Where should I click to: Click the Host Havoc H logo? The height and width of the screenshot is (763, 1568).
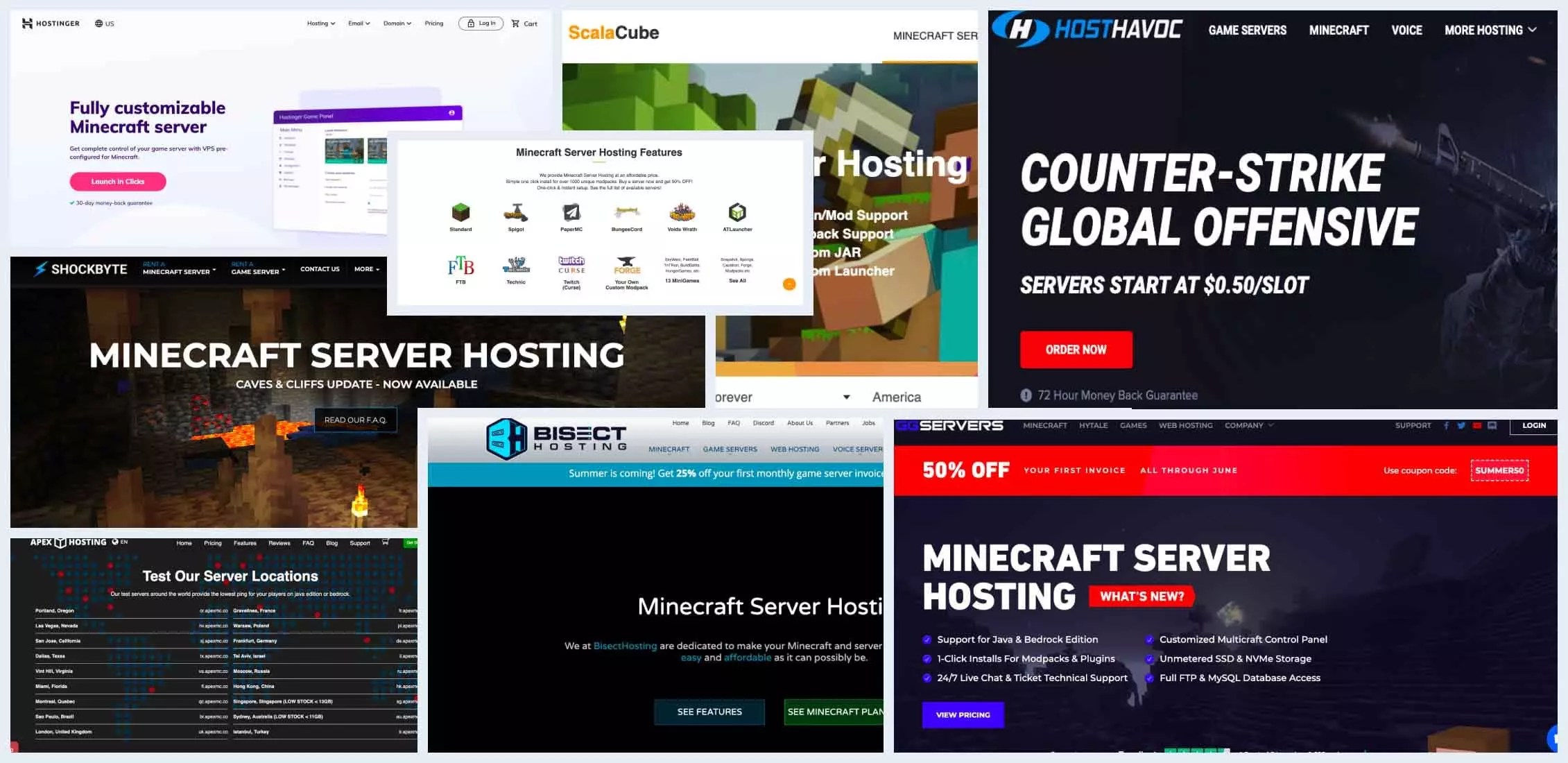tap(1019, 28)
